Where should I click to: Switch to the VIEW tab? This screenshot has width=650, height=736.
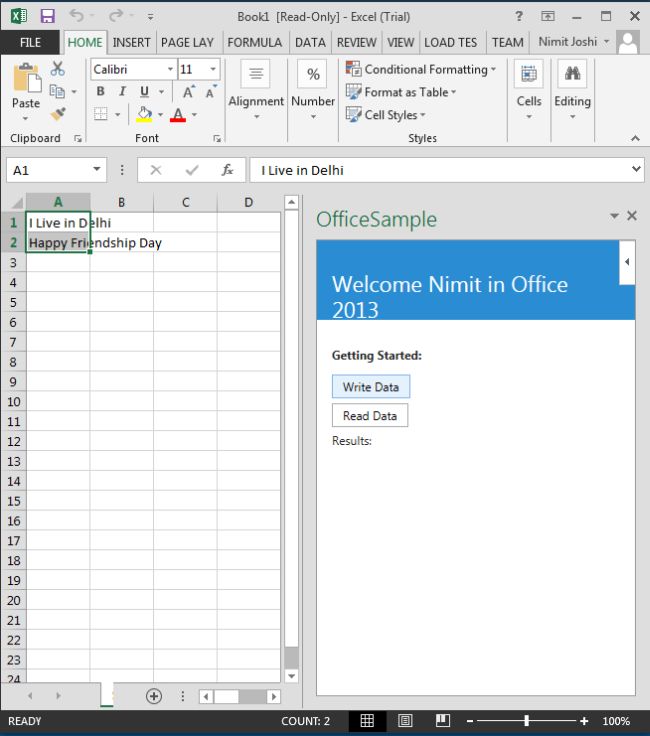pos(400,42)
